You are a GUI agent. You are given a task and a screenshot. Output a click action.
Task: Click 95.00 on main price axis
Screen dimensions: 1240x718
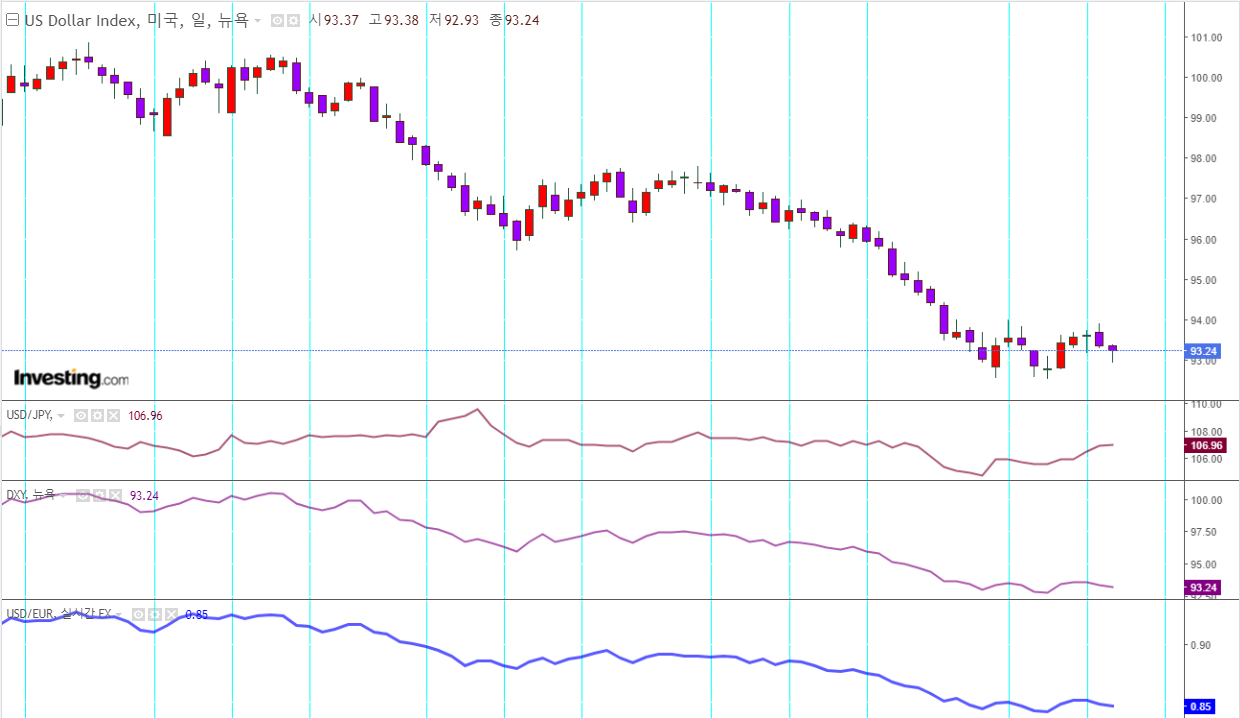click(1206, 280)
